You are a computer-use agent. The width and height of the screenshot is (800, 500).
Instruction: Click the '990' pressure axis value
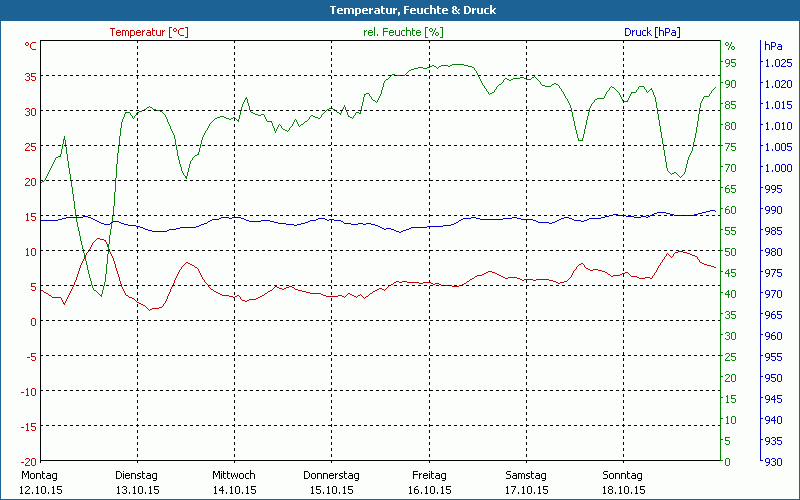coord(773,210)
